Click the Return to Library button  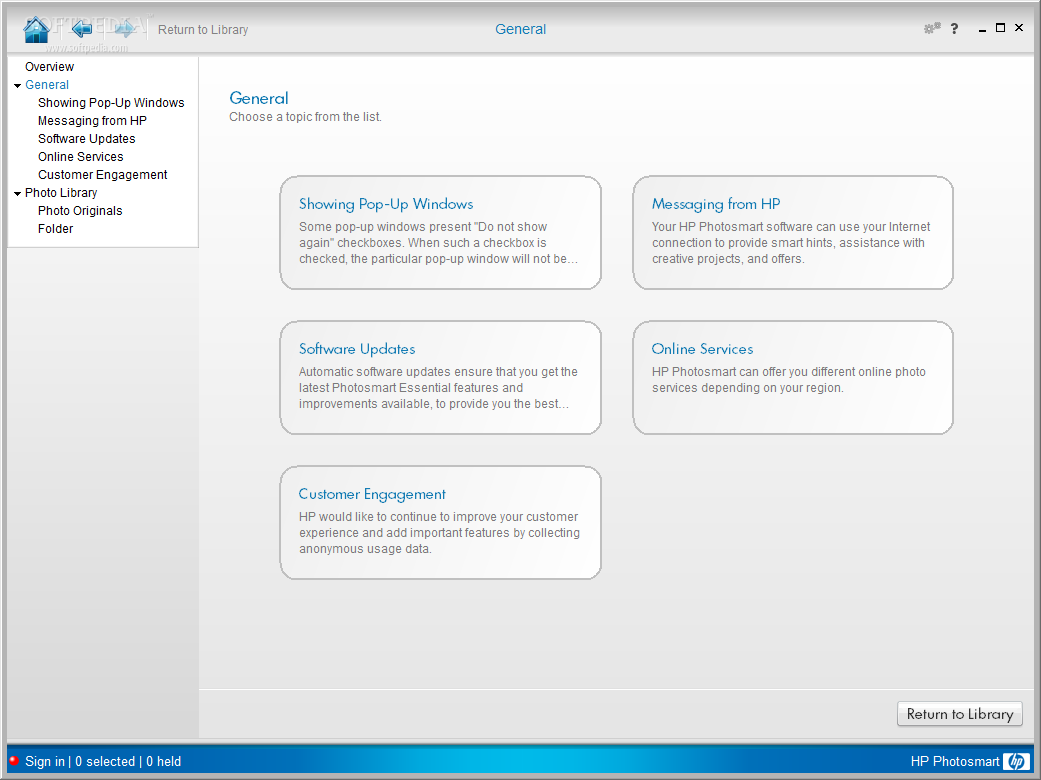click(x=959, y=714)
